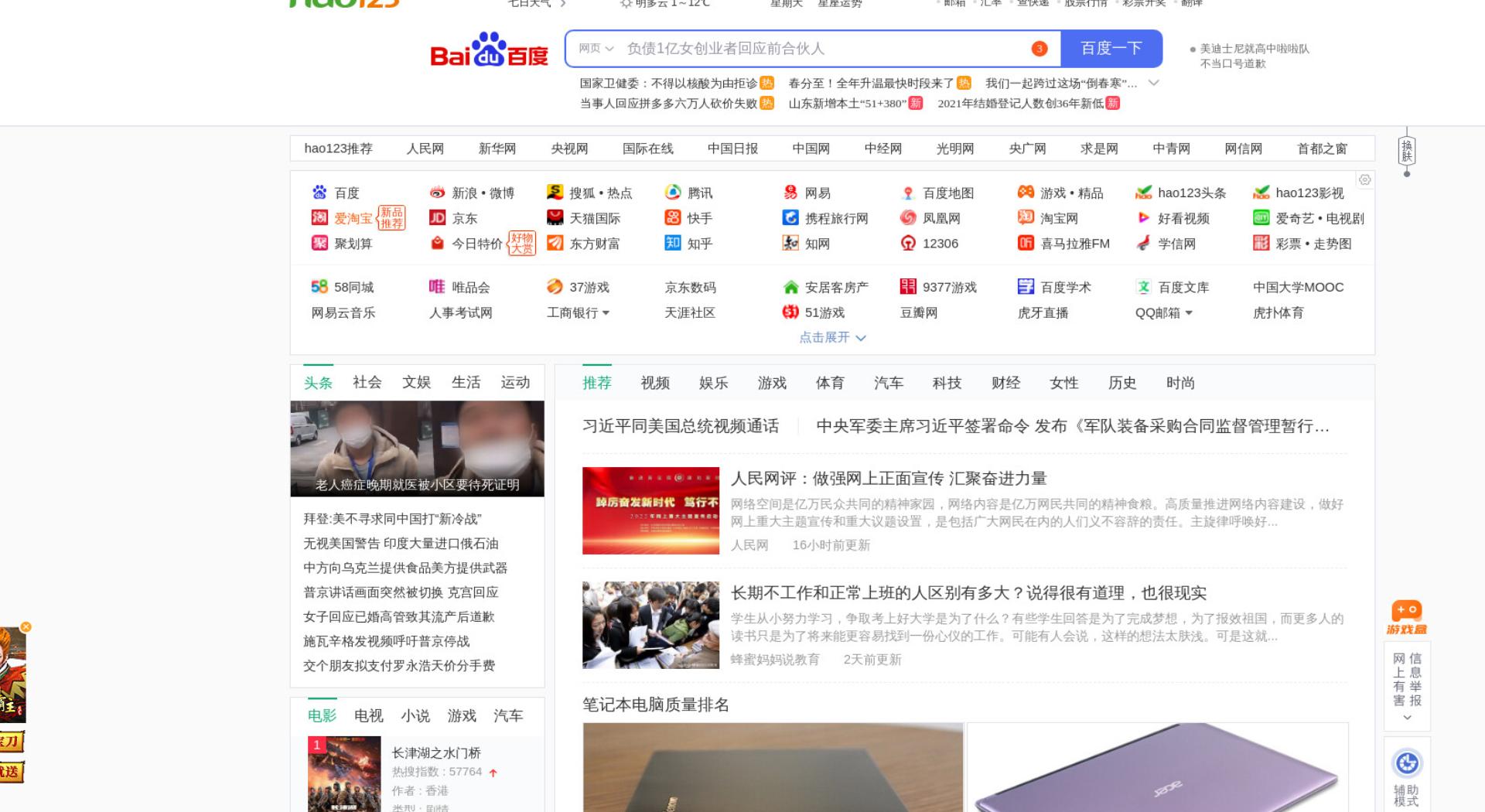Screen dimensions: 1485x812
Task: Open the 百度 paw icon link
Action: 319,193
